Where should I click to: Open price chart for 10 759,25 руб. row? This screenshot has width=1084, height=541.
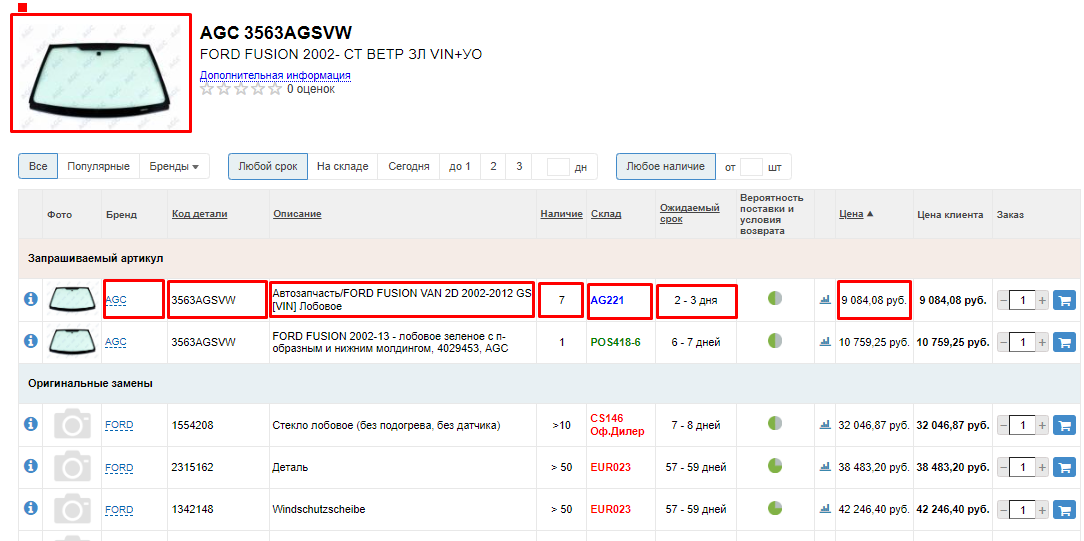825,341
